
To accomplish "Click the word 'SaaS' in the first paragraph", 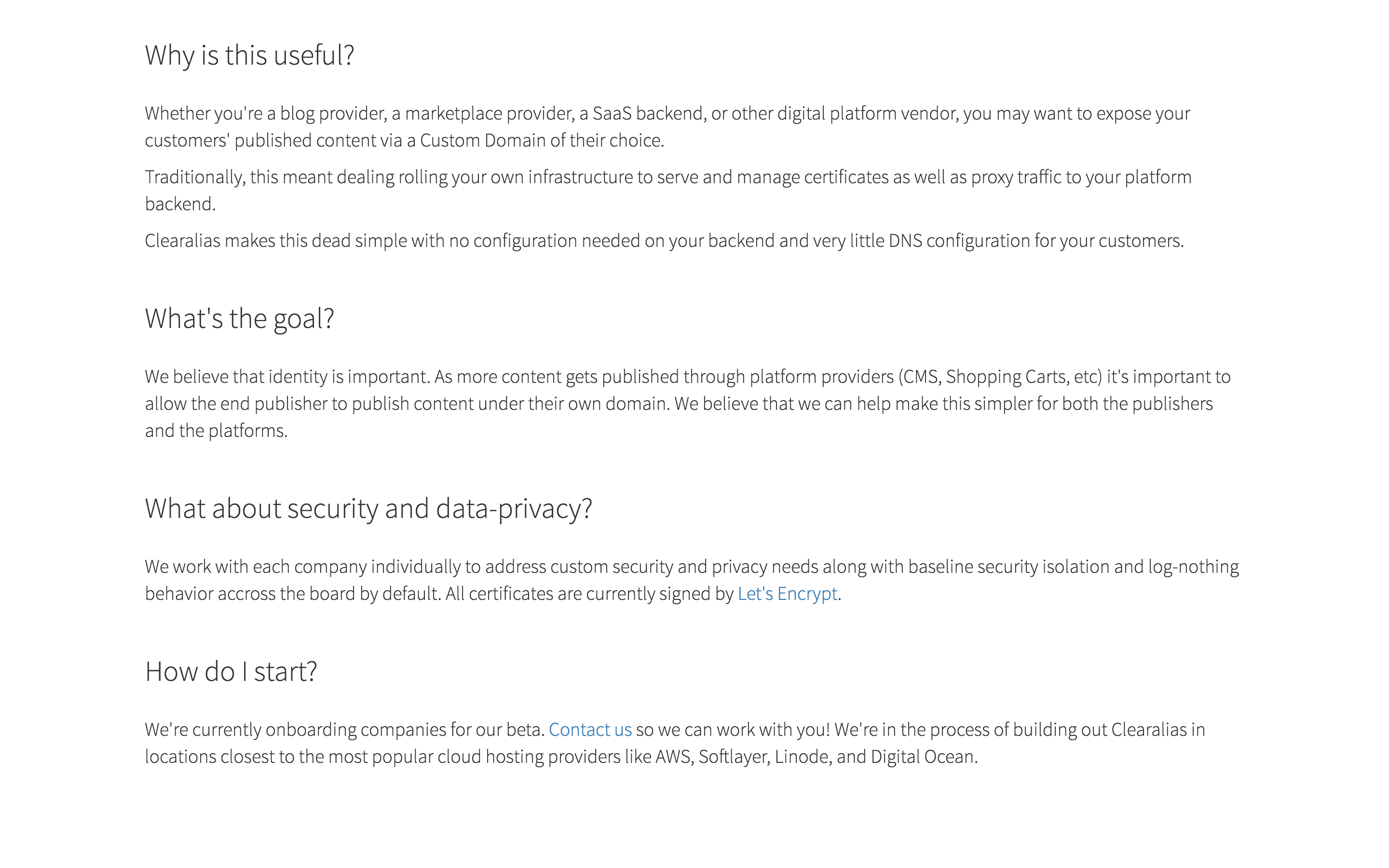I will (x=611, y=114).
